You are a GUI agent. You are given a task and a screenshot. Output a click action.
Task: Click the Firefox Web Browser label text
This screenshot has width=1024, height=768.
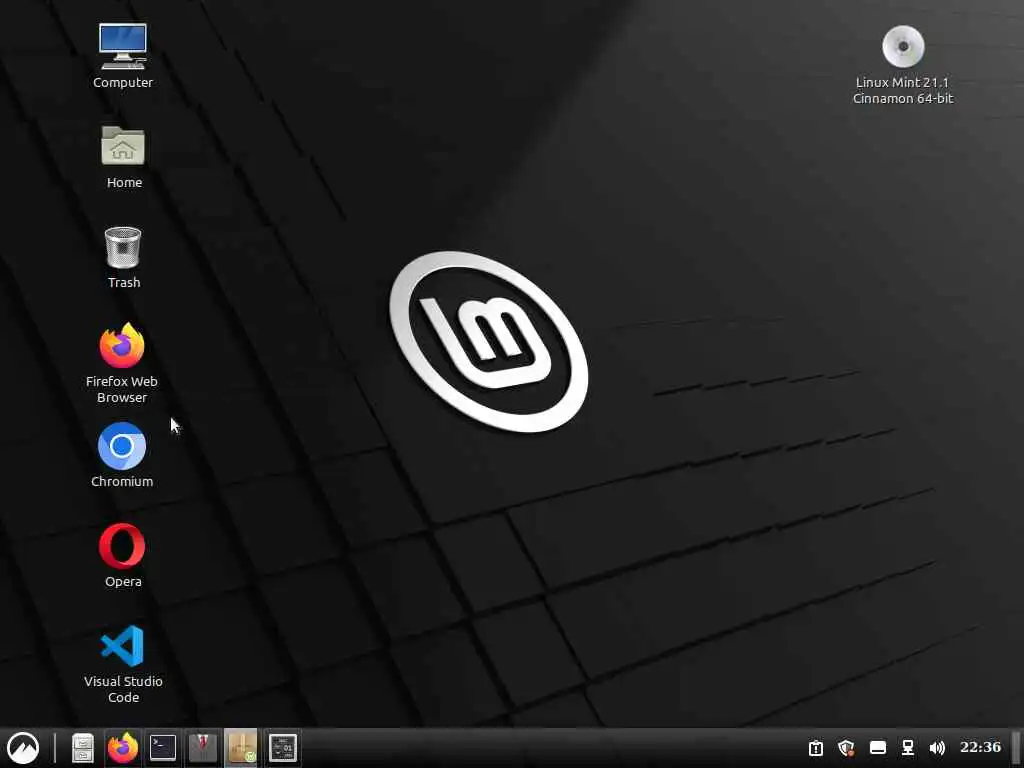tap(121, 389)
